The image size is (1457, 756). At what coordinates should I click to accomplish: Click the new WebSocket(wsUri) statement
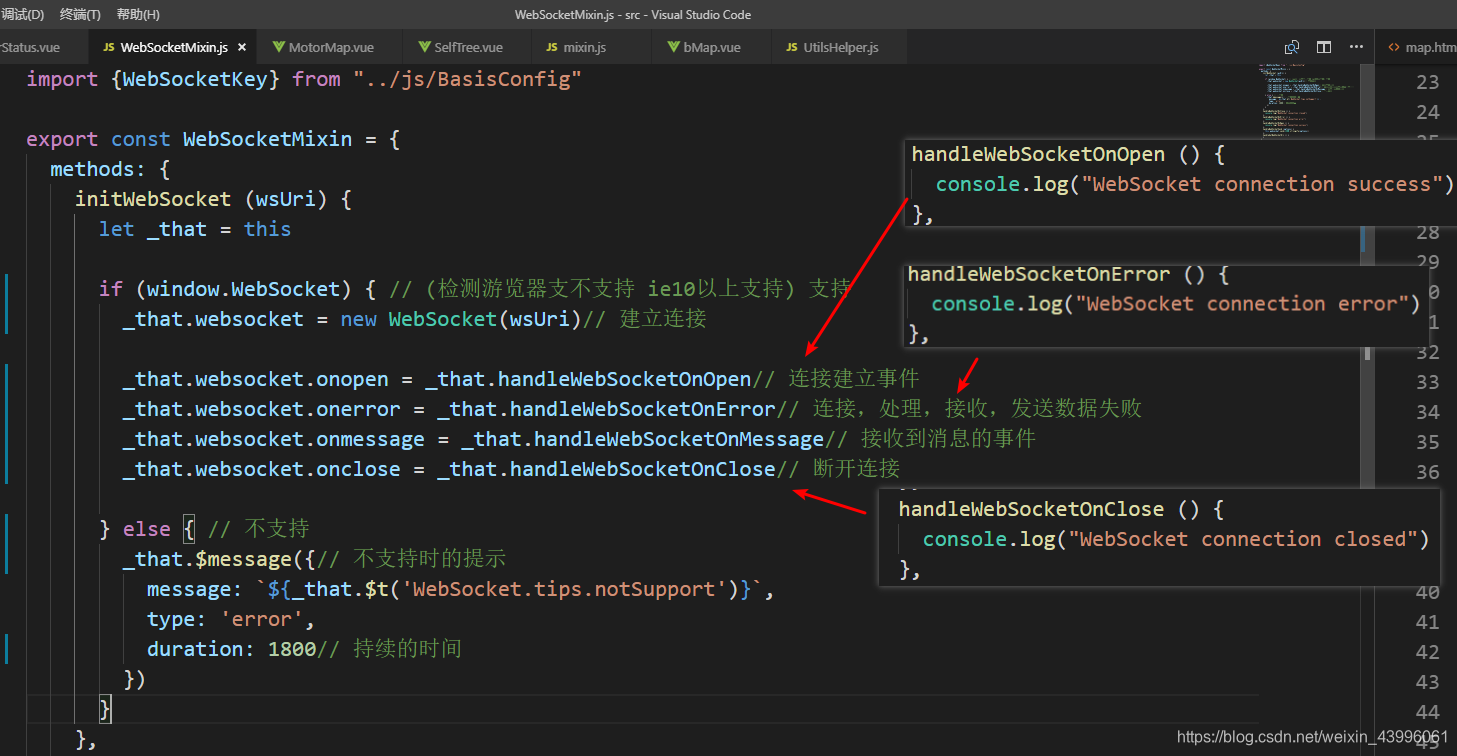[461, 319]
